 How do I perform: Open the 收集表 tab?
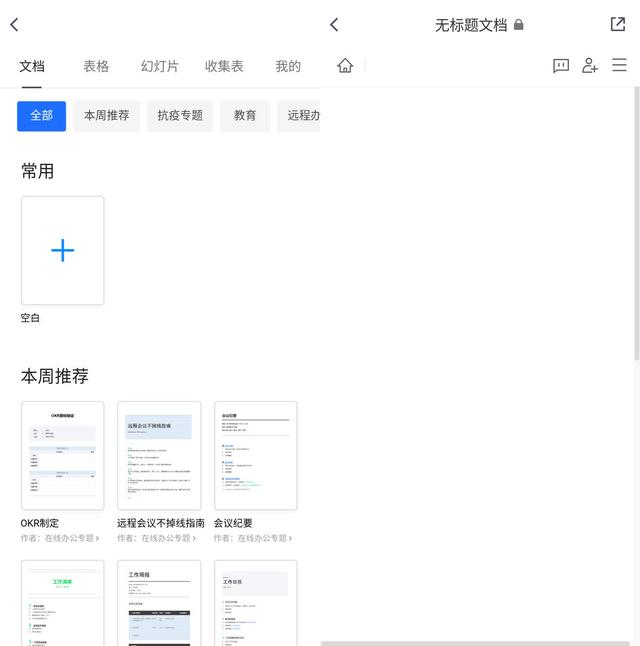coord(224,66)
